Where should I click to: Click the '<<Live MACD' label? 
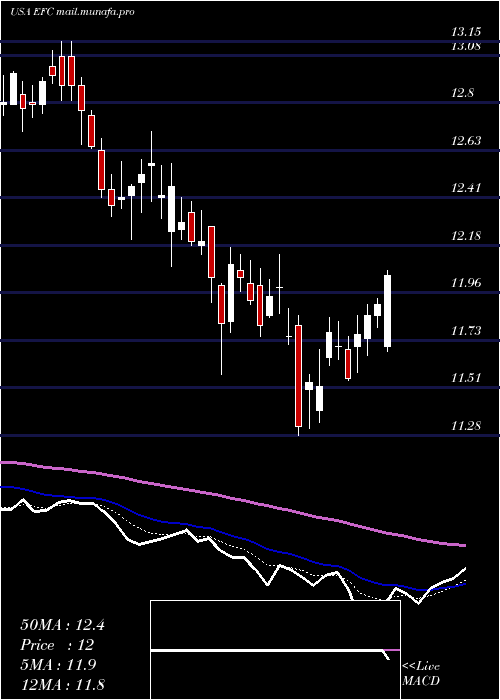click(x=421, y=673)
